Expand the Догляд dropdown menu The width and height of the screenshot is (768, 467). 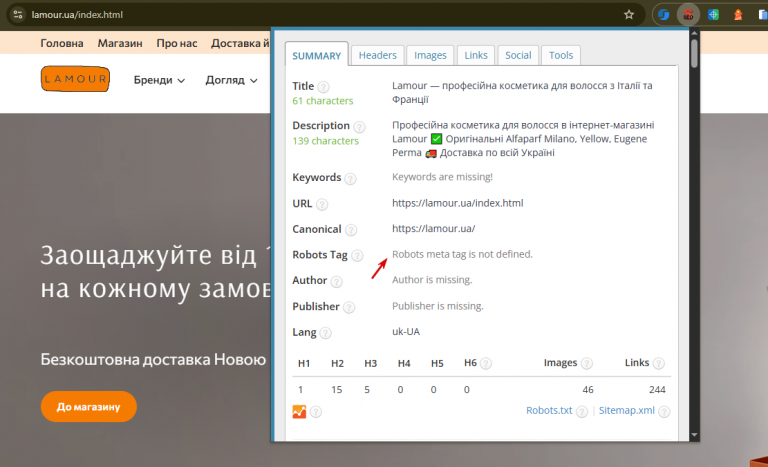click(x=231, y=80)
